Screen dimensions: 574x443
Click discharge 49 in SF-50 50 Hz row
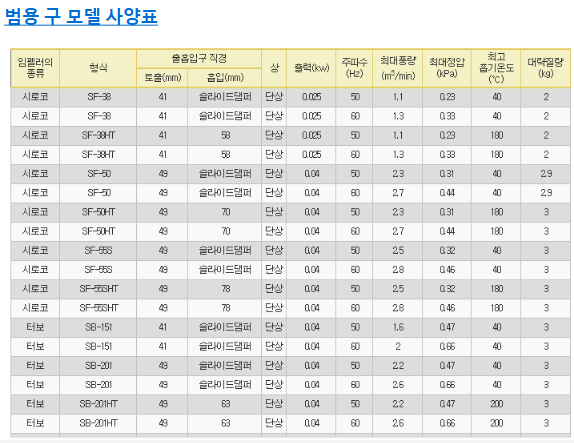coord(163,174)
